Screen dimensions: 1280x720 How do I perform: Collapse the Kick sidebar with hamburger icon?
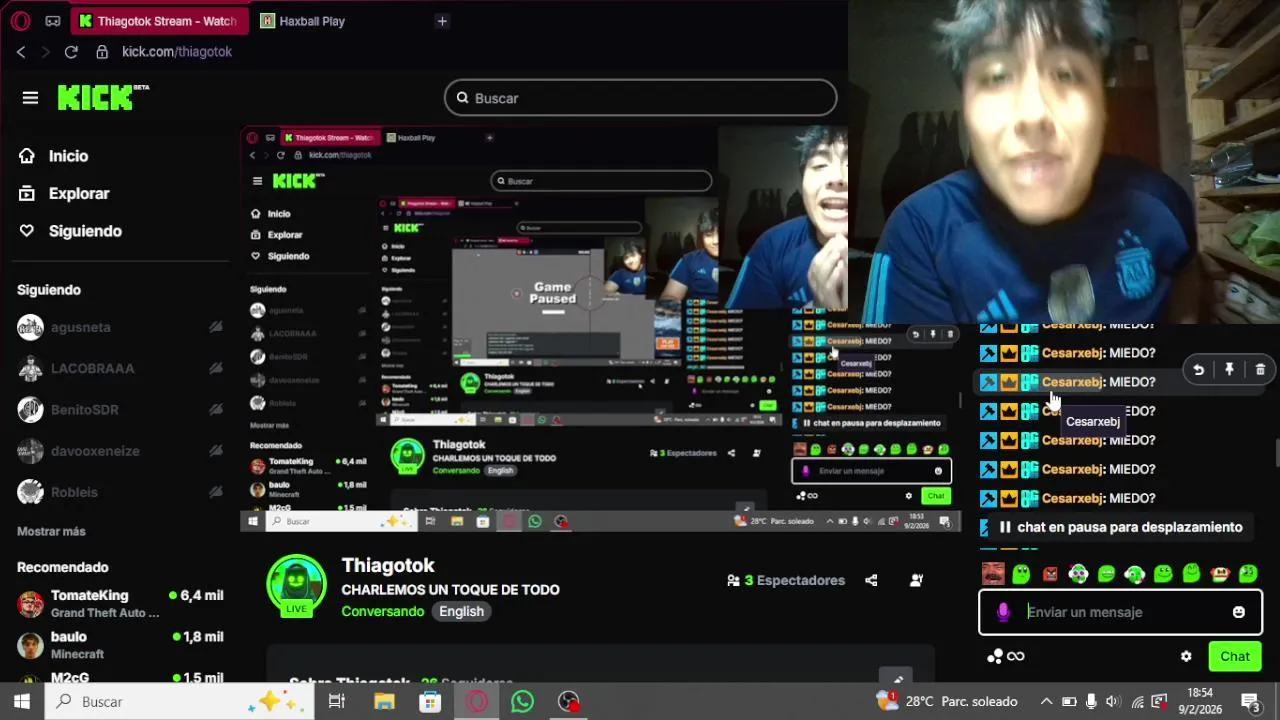coord(30,98)
